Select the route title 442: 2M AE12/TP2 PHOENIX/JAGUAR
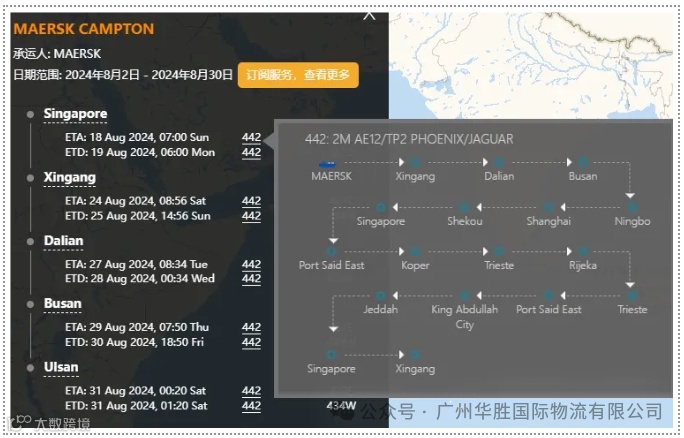The width and height of the screenshot is (684, 438). point(409,139)
